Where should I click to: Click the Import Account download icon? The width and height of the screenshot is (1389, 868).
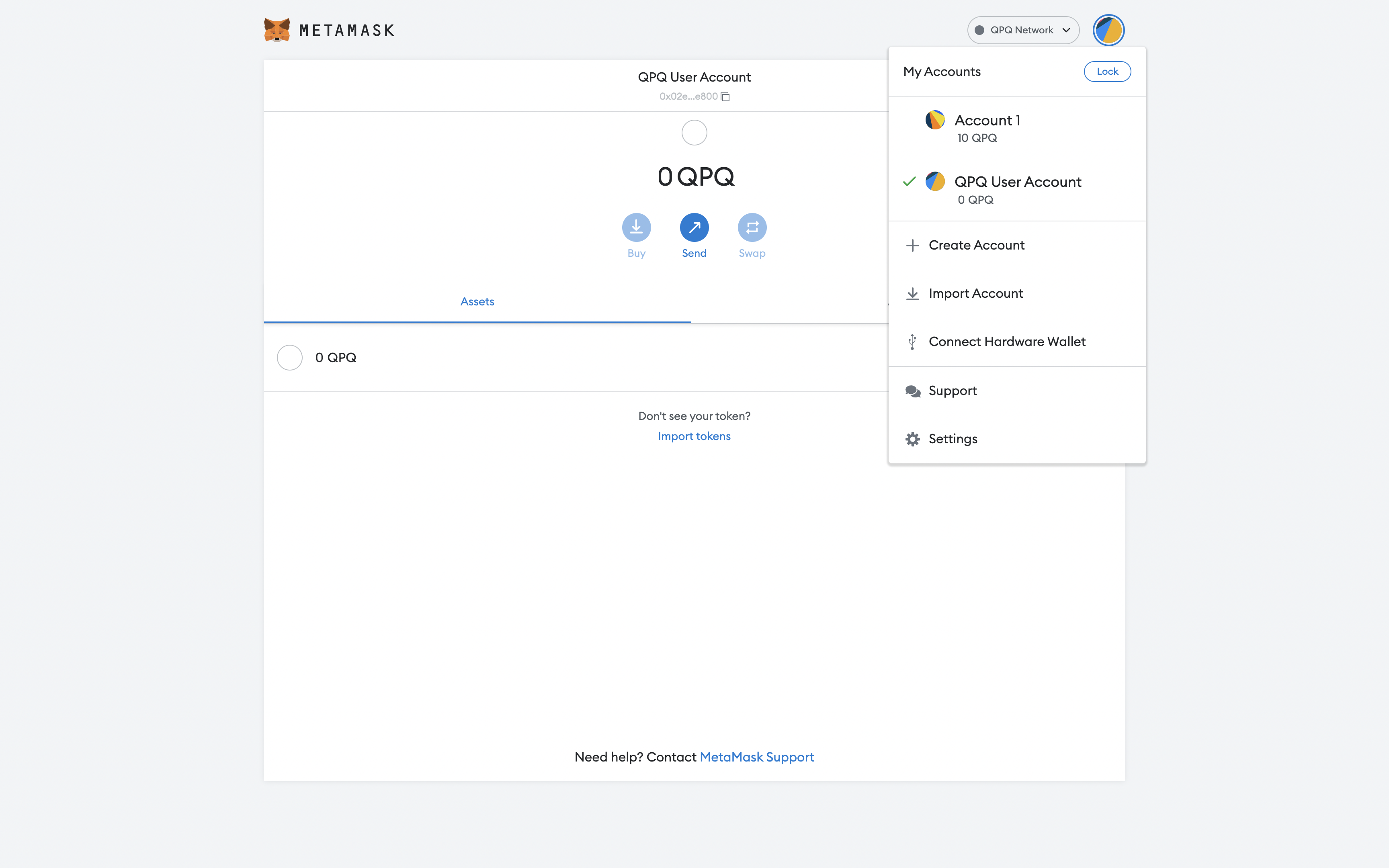(913, 294)
